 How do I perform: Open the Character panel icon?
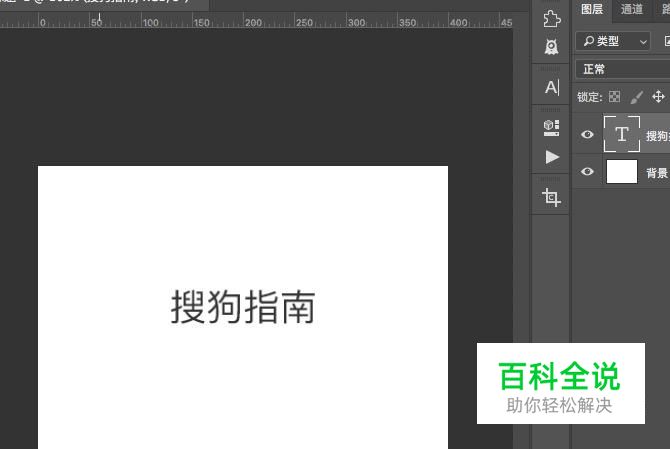coord(552,87)
